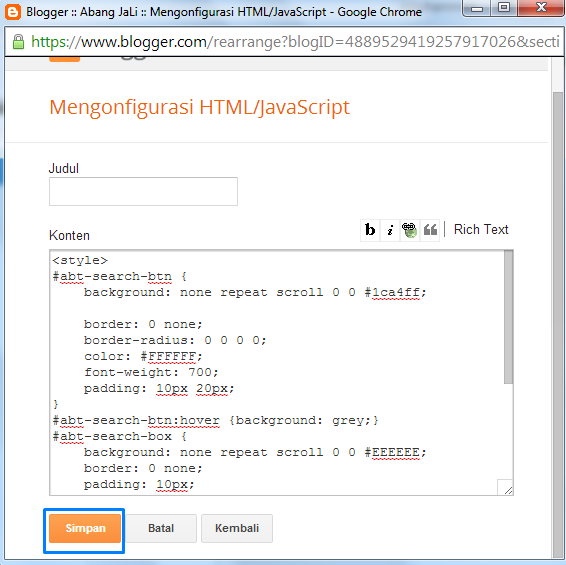Click the 'font-weight: 700;' line
Image resolution: width=566 pixels, height=565 pixels.
pos(151,372)
